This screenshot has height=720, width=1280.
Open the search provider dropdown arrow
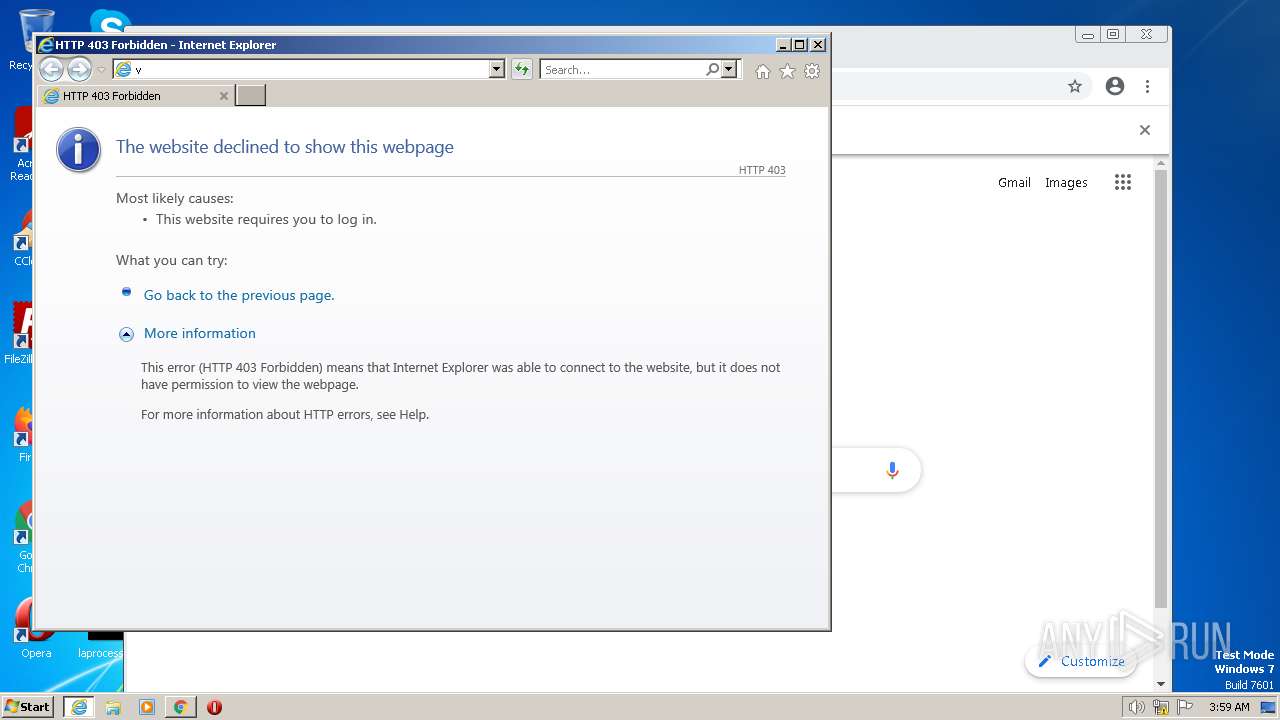click(729, 70)
